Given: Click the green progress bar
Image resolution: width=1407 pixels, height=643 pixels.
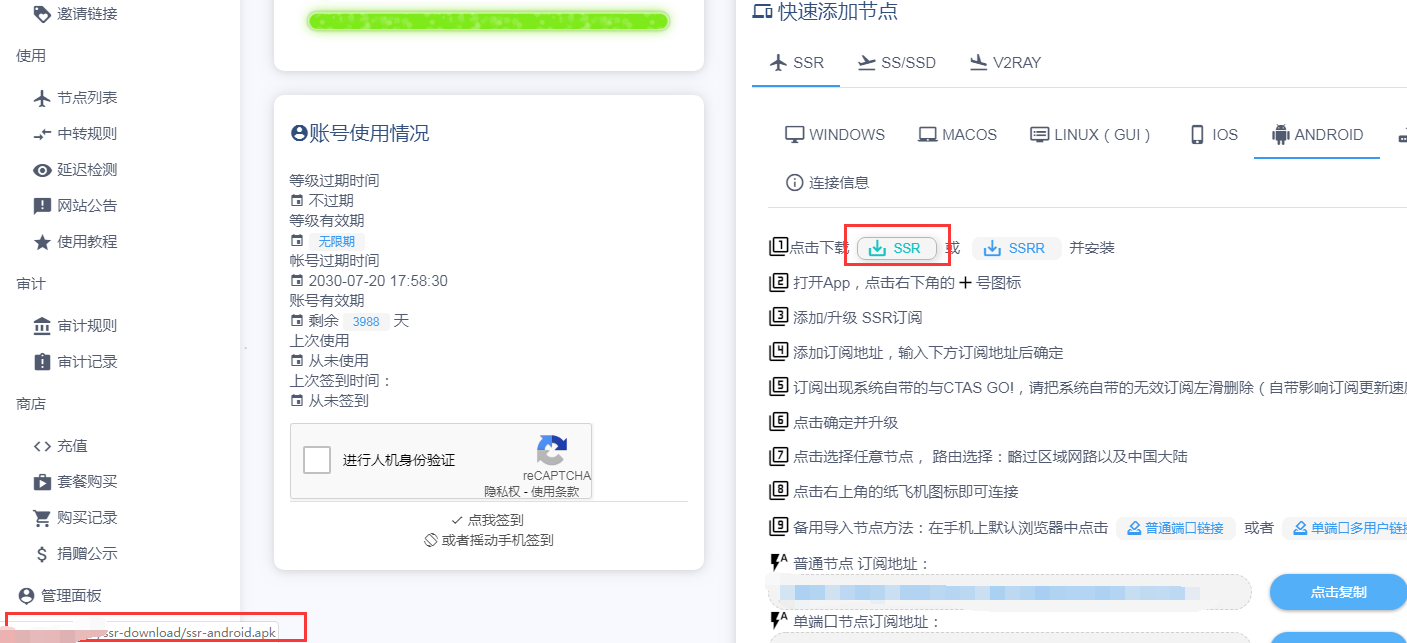Looking at the screenshot, I should tap(488, 21).
